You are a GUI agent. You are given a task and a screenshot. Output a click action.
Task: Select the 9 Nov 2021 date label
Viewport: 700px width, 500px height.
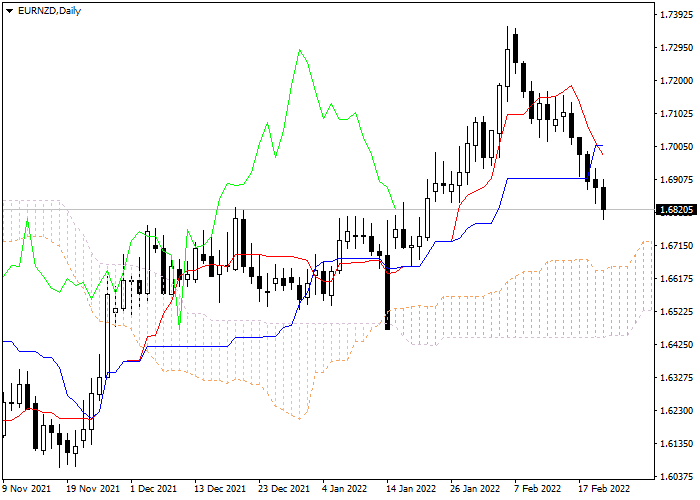[28, 489]
